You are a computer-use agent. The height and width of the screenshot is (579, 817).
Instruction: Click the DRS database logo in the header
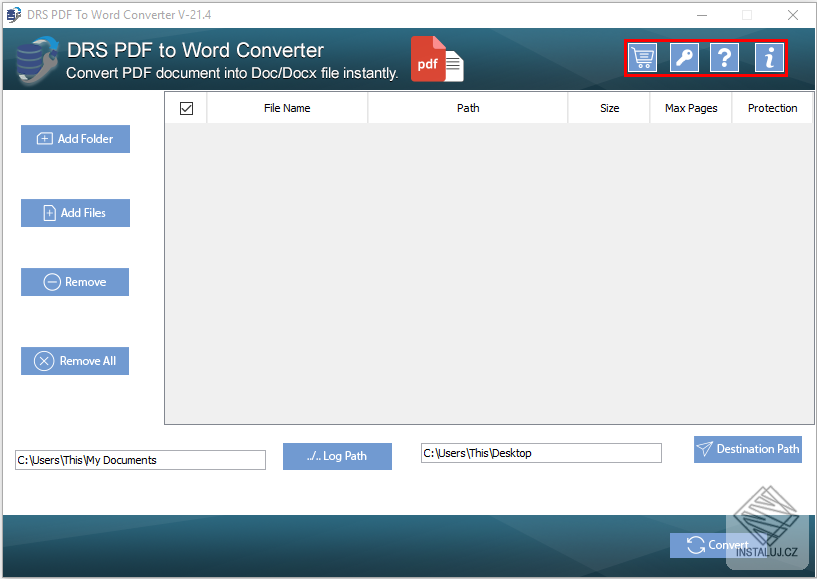(36, 60)
